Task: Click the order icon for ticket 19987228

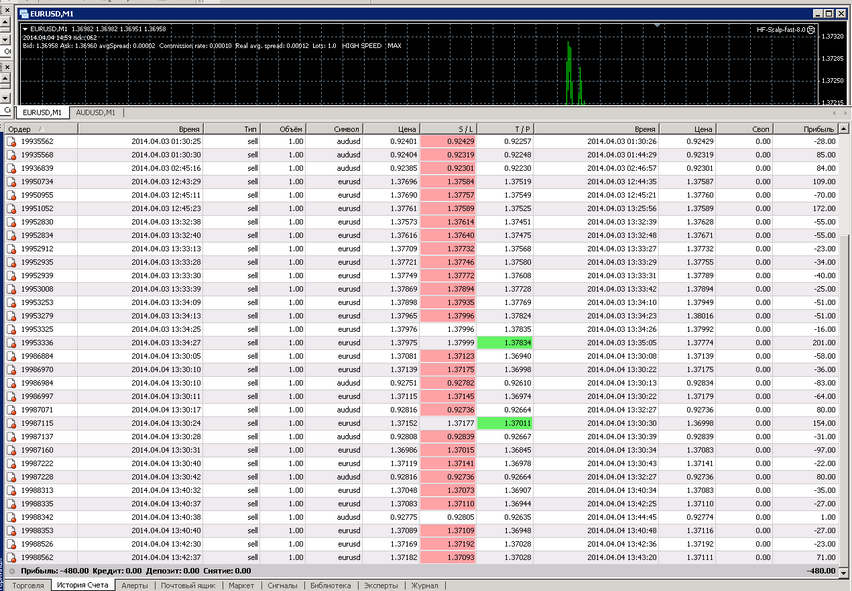Action: (11, 477)
